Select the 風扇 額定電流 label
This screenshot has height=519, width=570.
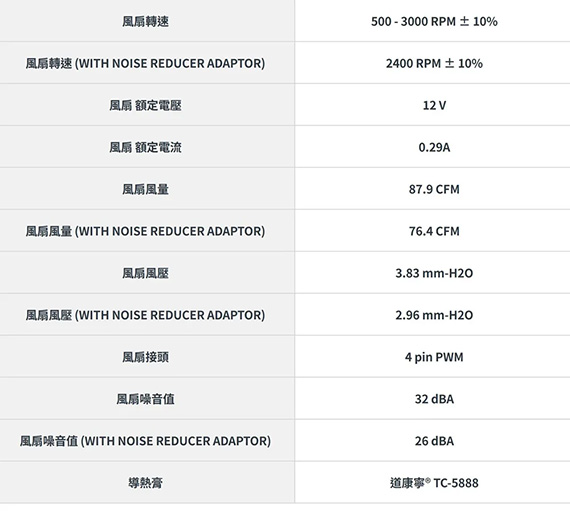point(145,147)
